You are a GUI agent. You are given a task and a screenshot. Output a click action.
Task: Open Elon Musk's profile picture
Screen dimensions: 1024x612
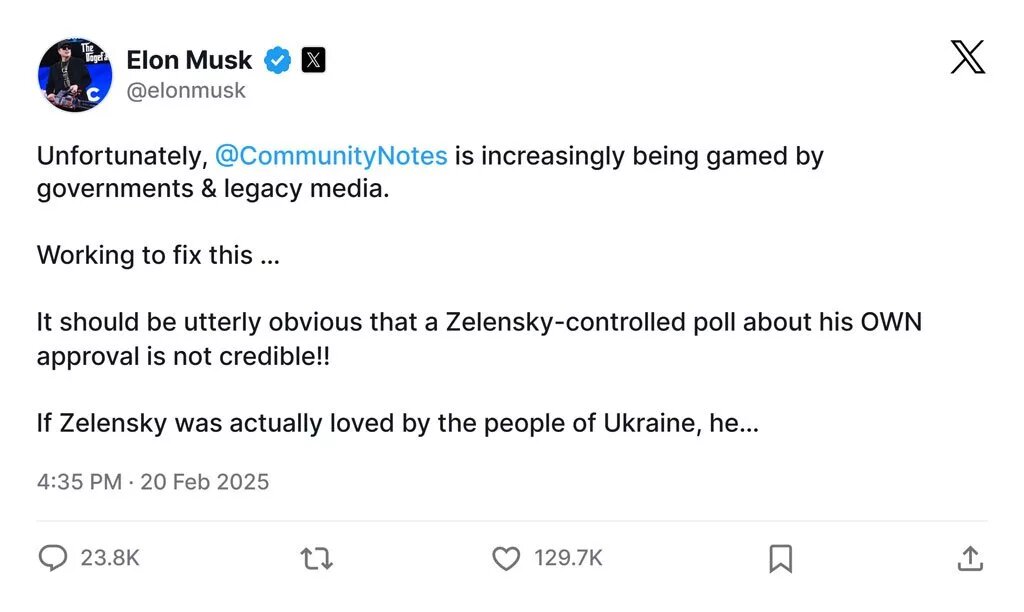pos(75,75)
